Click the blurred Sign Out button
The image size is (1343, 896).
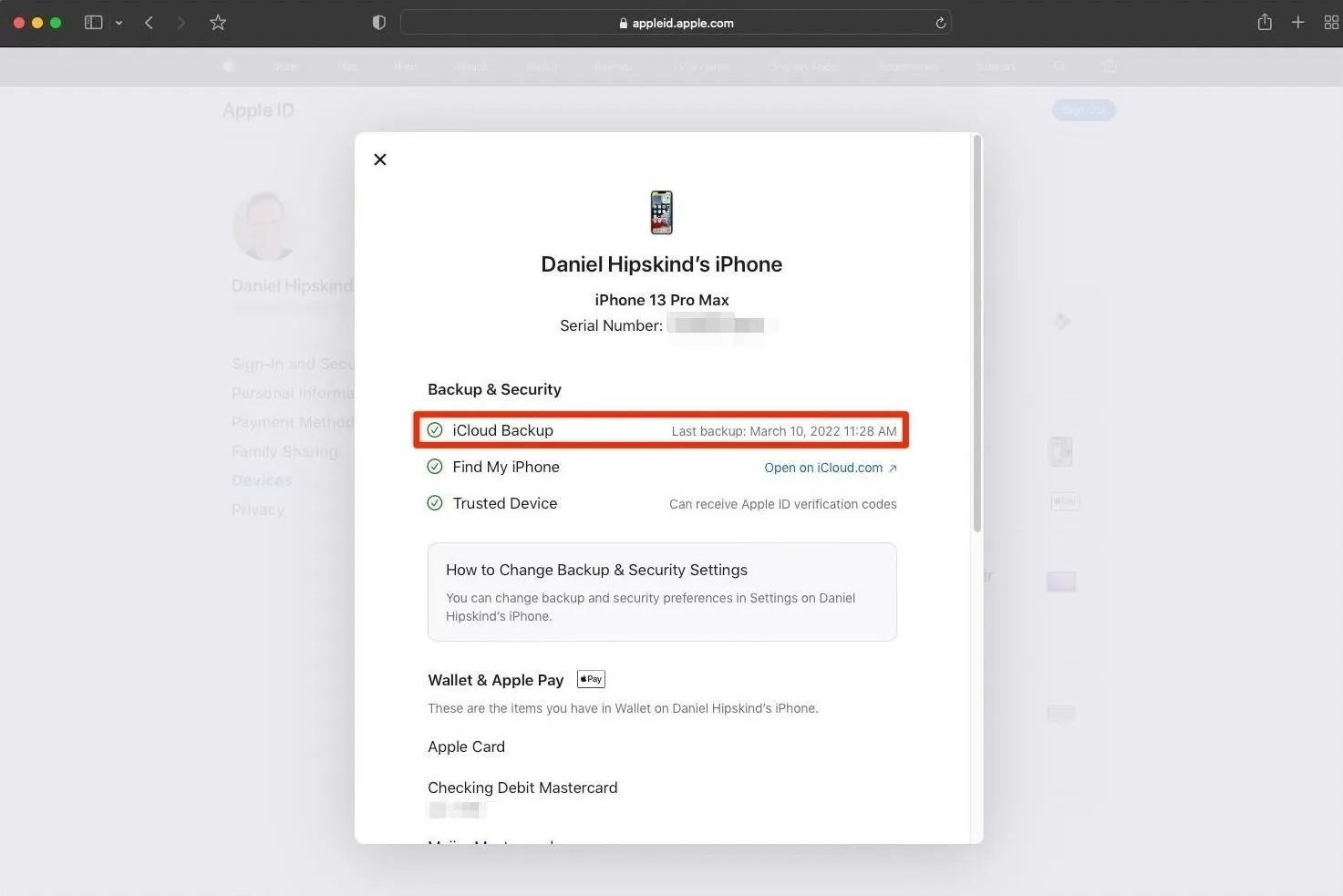1084,110
